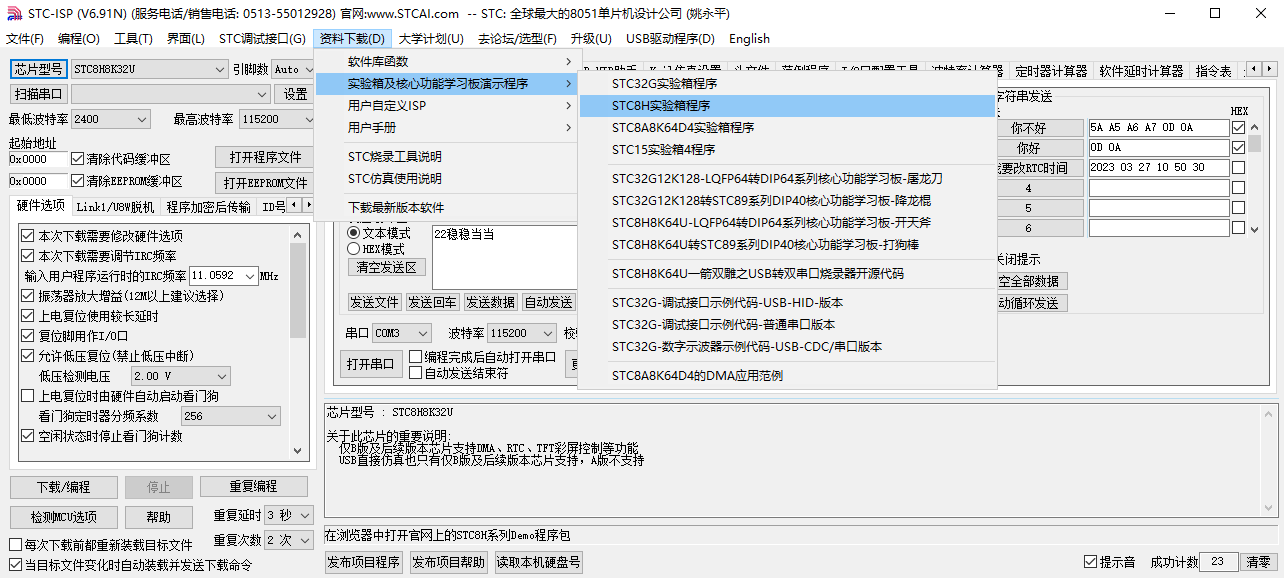The width and height of the screenshot is (1284, 578).
Task: Open the 低压检测电压 2.00 V dropdown
Action: tap(181, 376)
